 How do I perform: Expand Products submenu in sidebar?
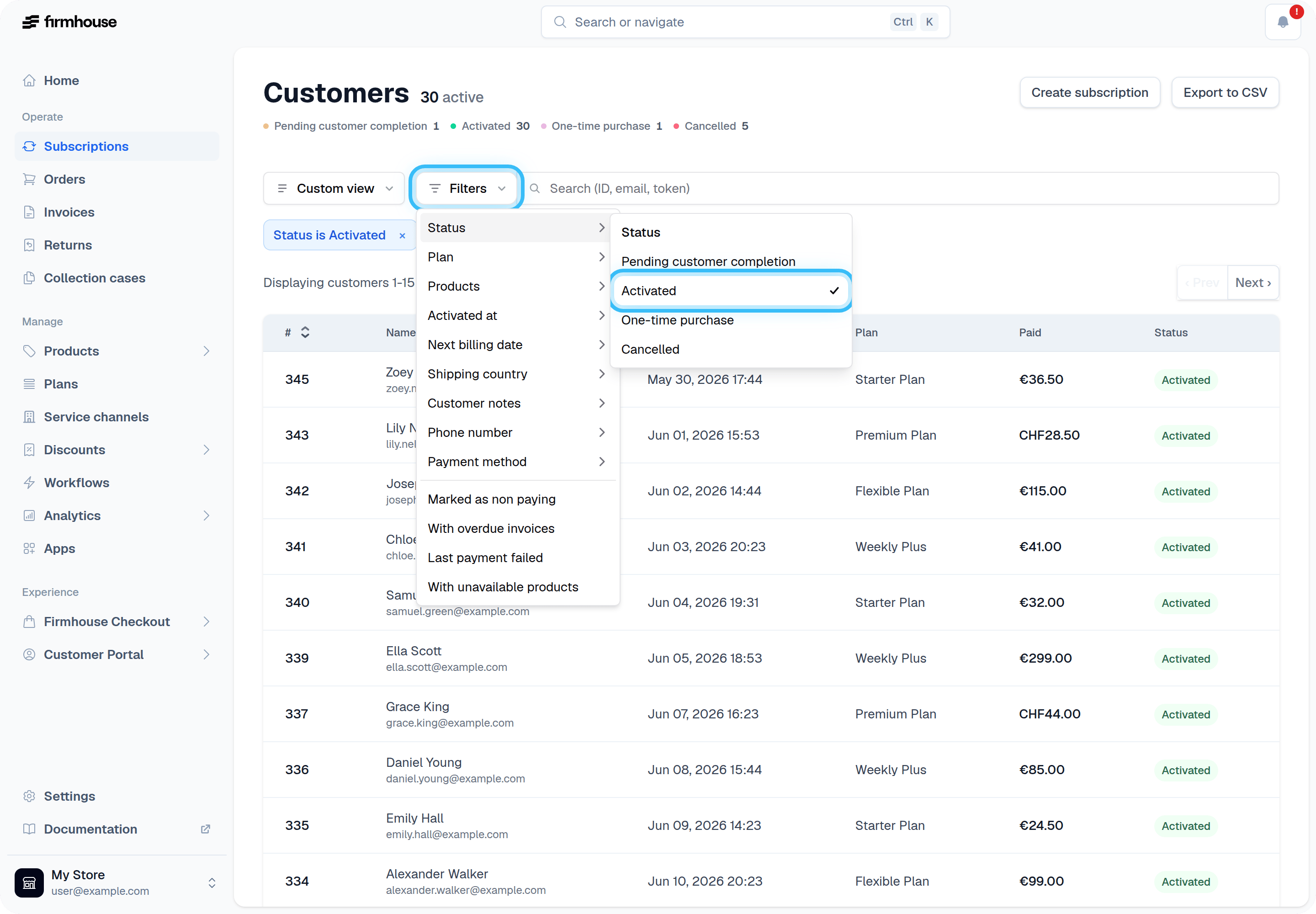(x=206, y=351)
